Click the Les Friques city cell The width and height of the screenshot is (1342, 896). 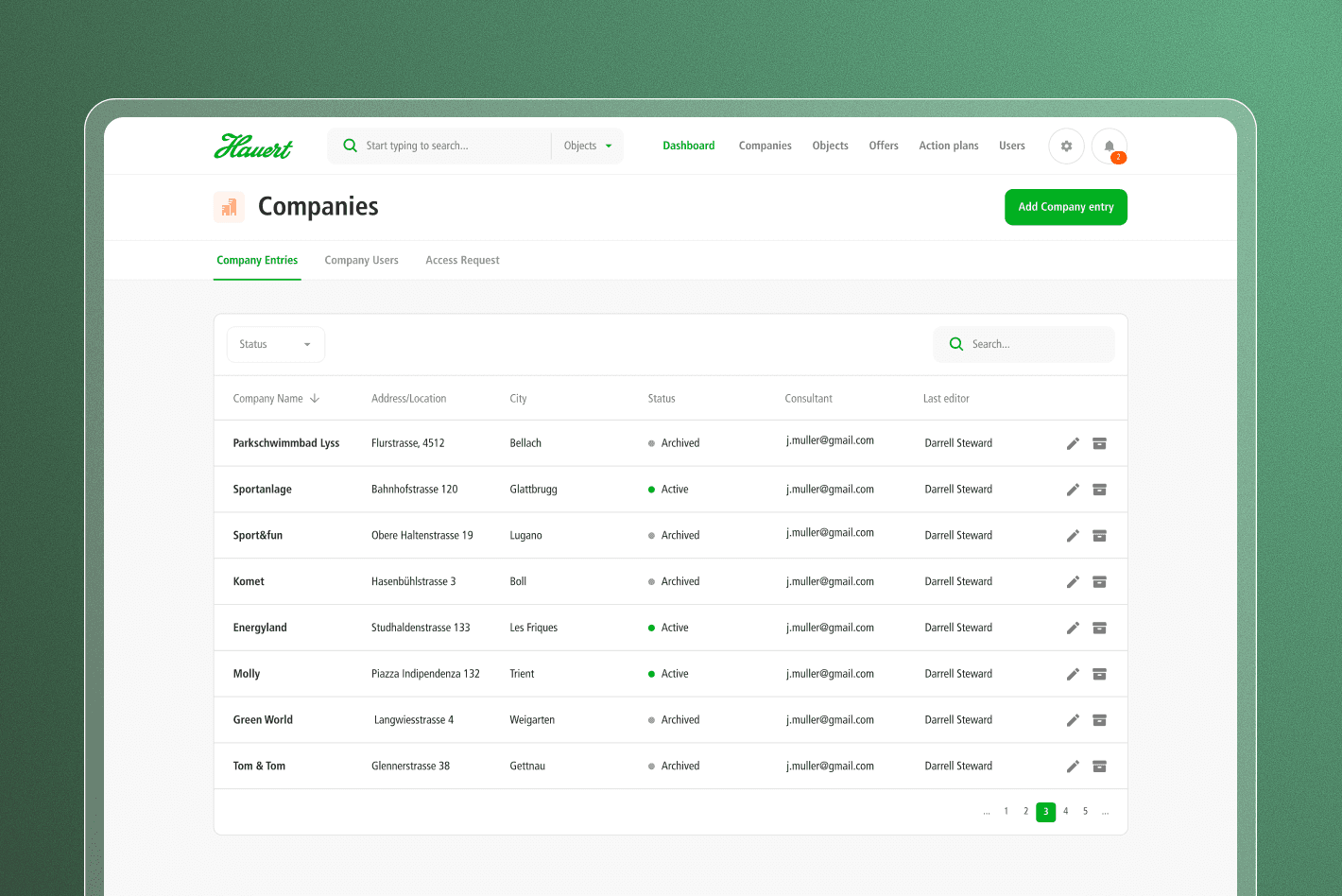click(x=533, y=628)
